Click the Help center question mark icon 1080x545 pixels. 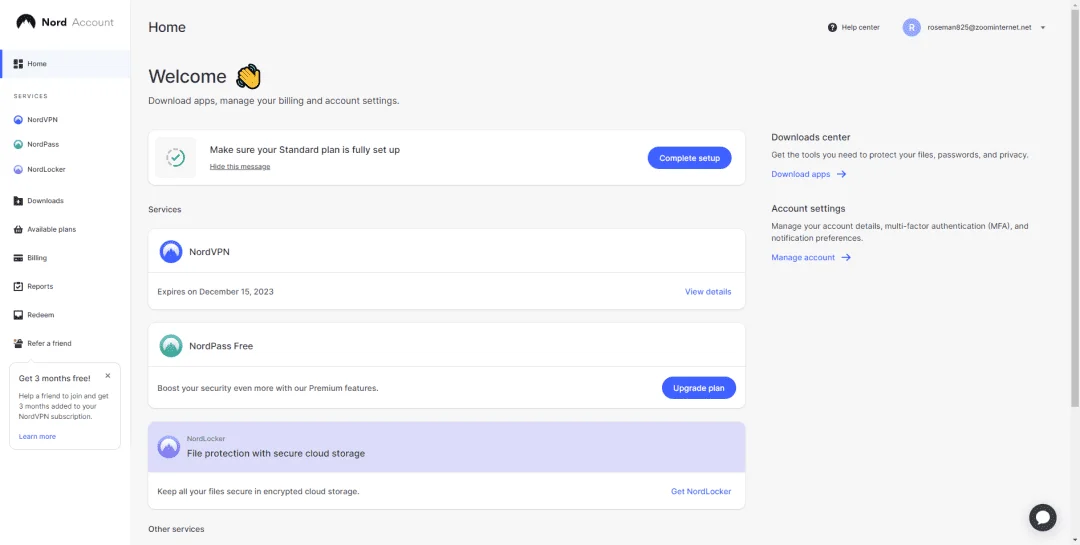tap(832, 28)
